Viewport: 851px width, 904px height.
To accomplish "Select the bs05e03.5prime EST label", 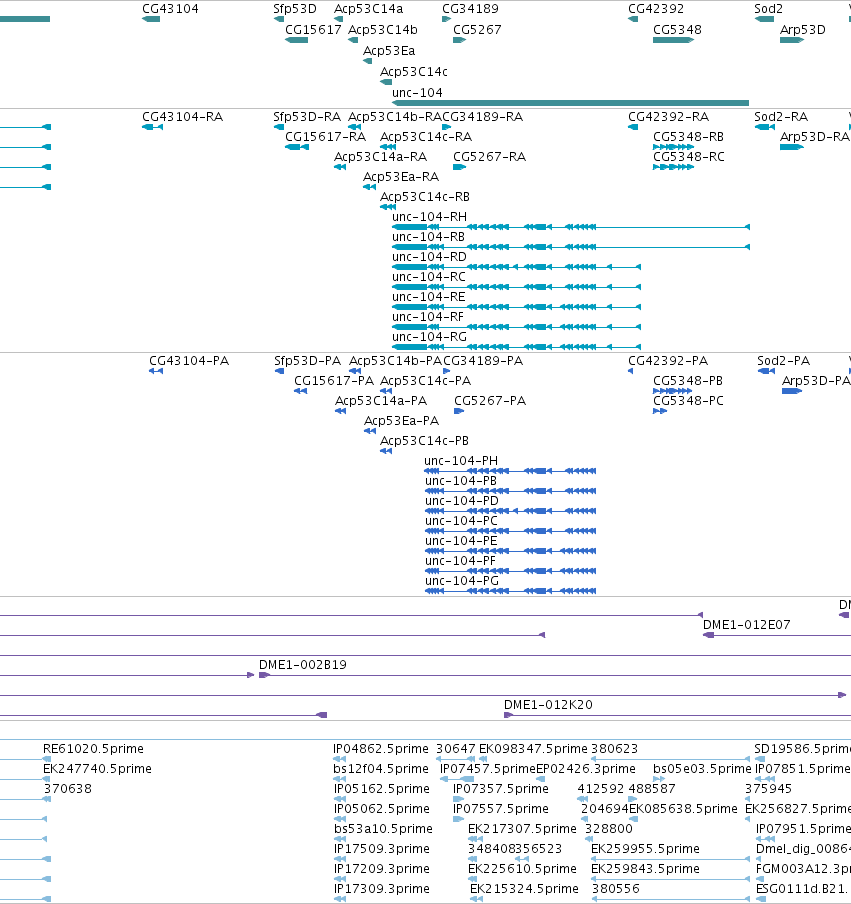I will 702,769.
